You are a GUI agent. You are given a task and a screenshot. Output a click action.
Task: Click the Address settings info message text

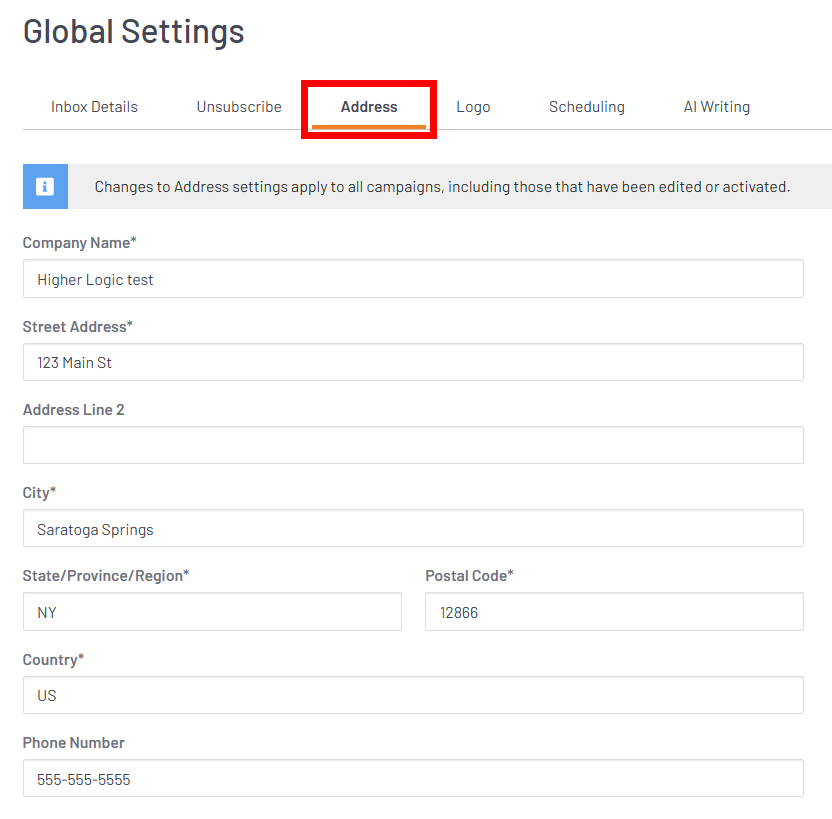[442, 187]
